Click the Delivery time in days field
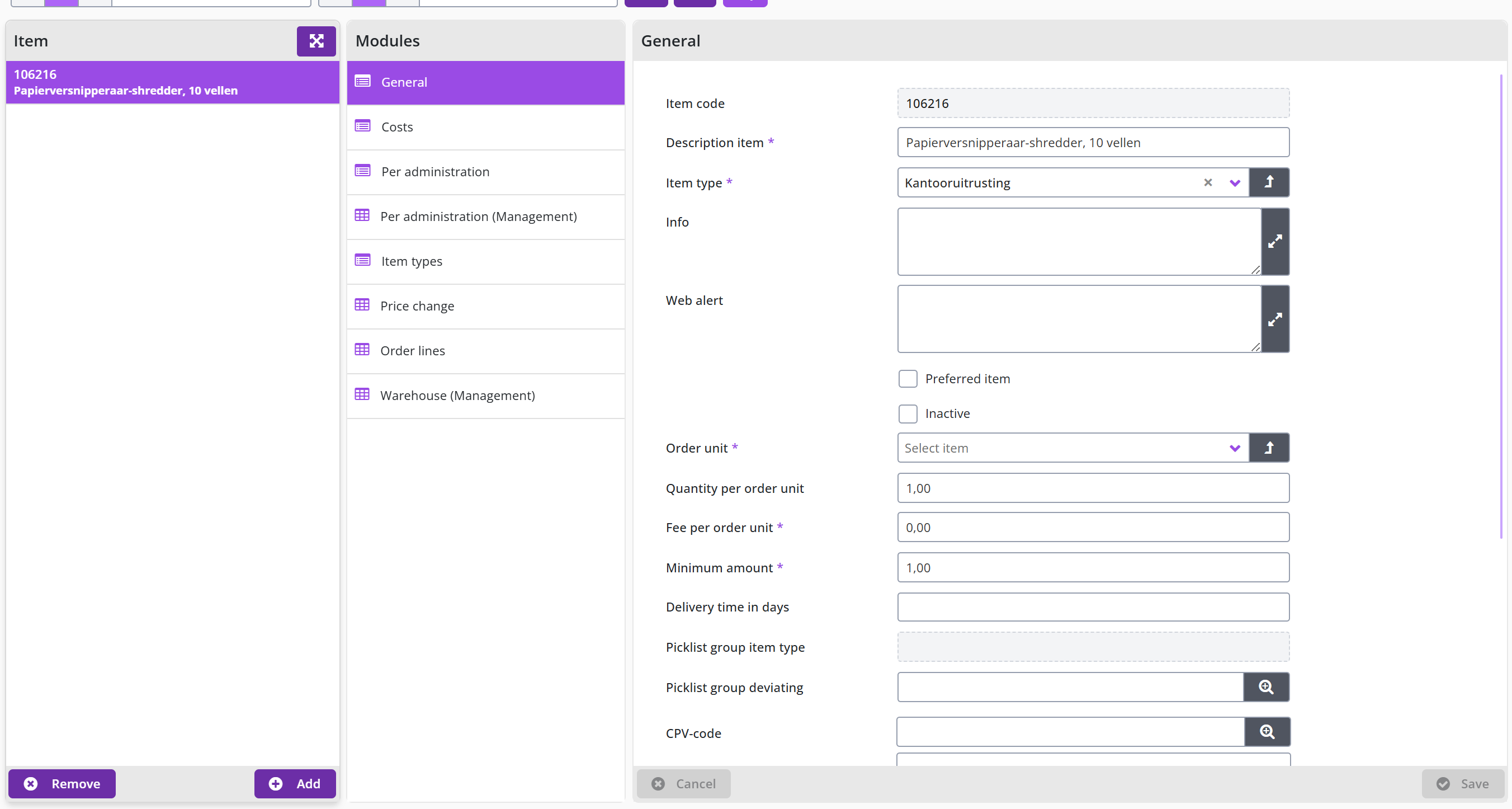Screen dimensions: 1512x809 pyautogui.click(x=1093, y=607)
